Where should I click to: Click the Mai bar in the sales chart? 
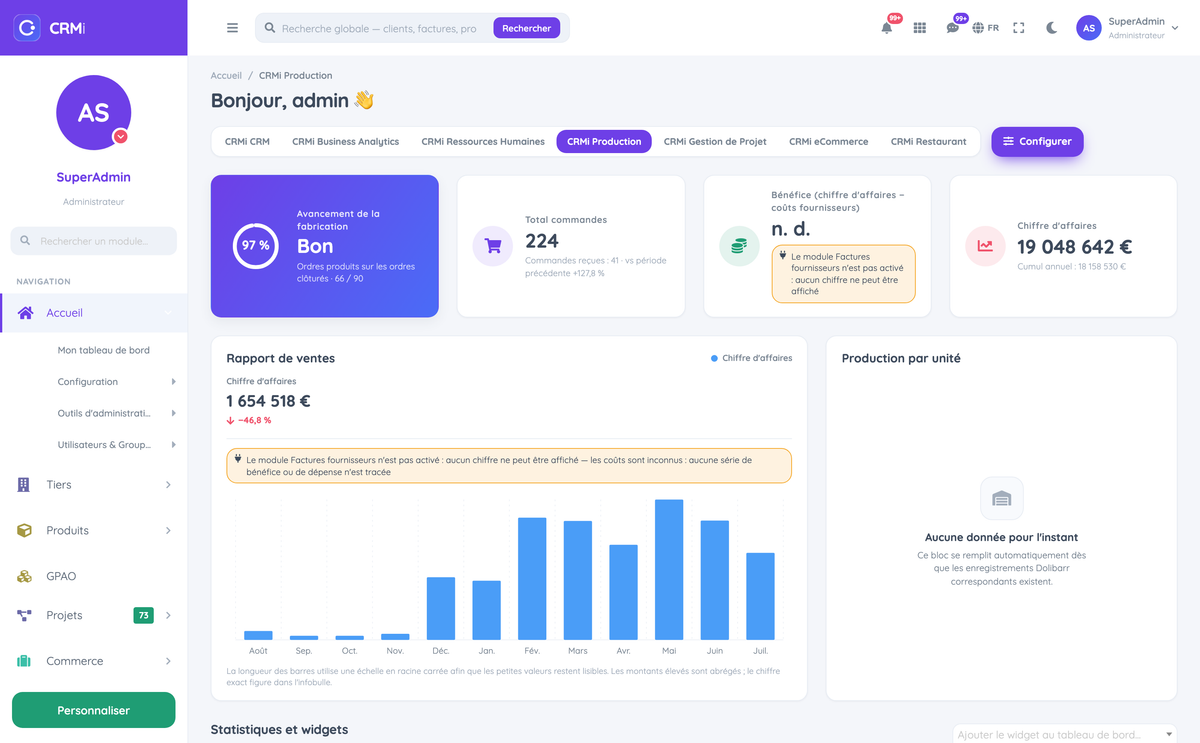click(669, 570)
